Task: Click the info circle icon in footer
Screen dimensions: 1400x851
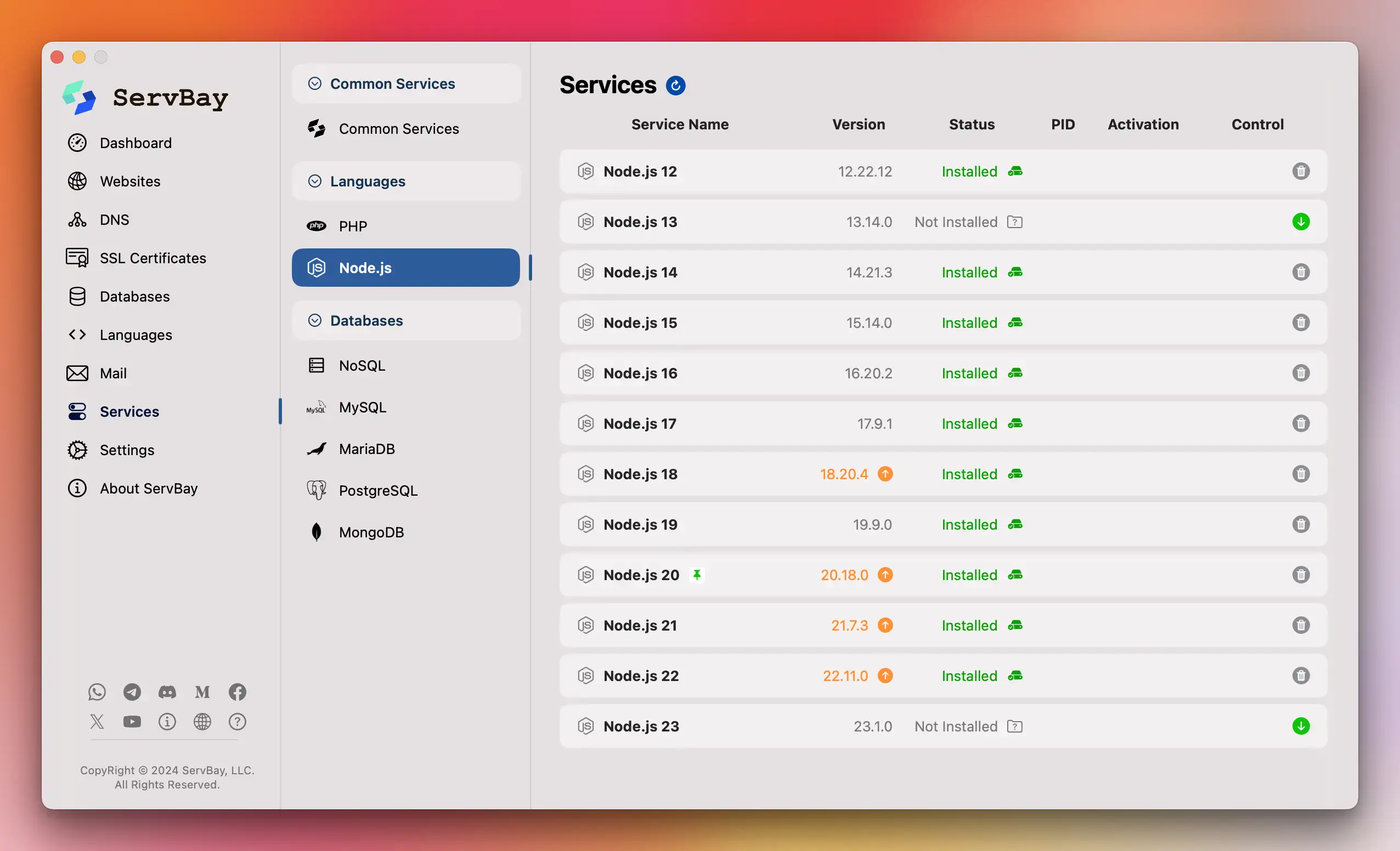Action: pyautogui.click(x=167, y=722)
